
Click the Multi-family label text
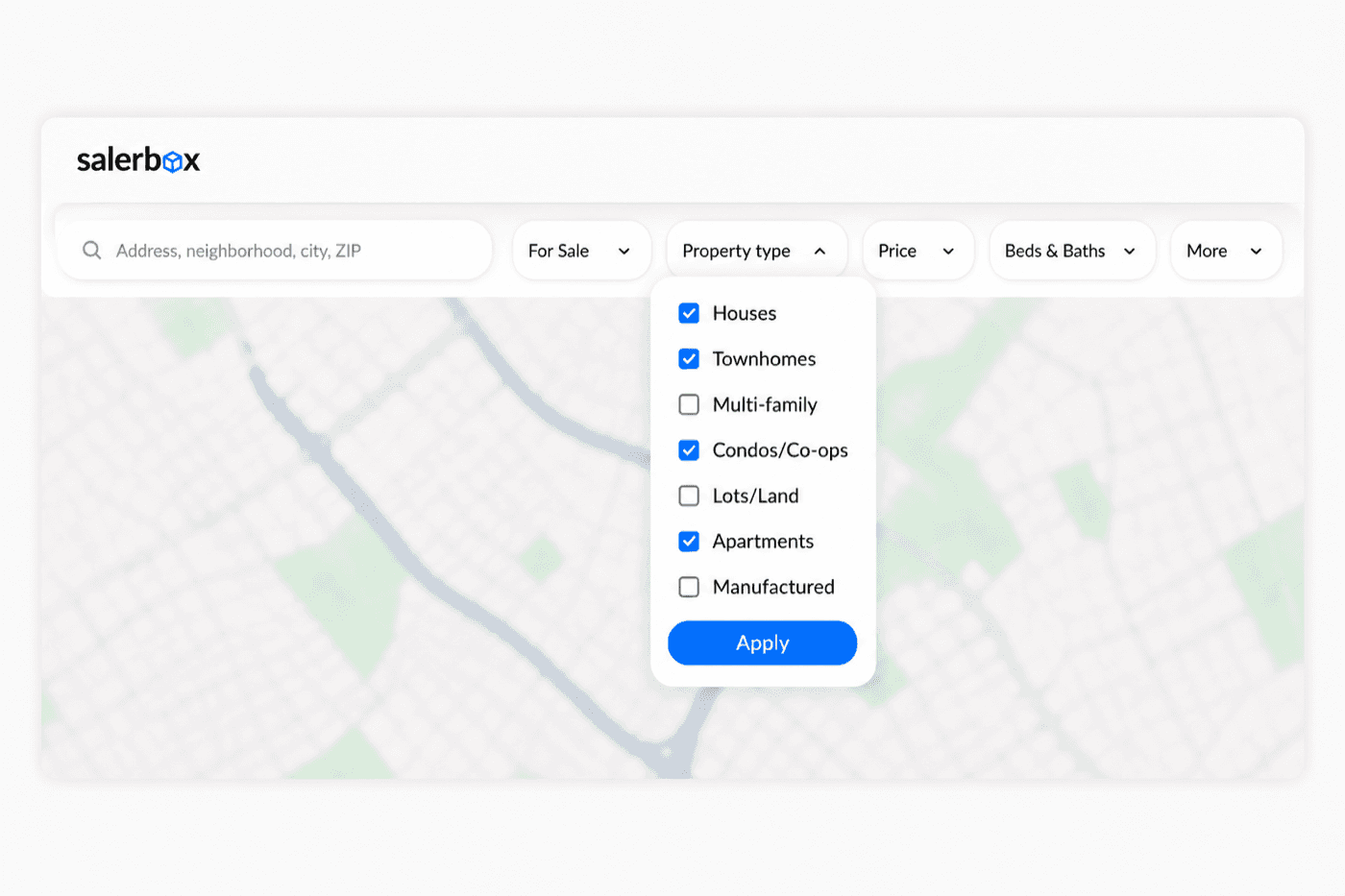click(x=765, y=404)
